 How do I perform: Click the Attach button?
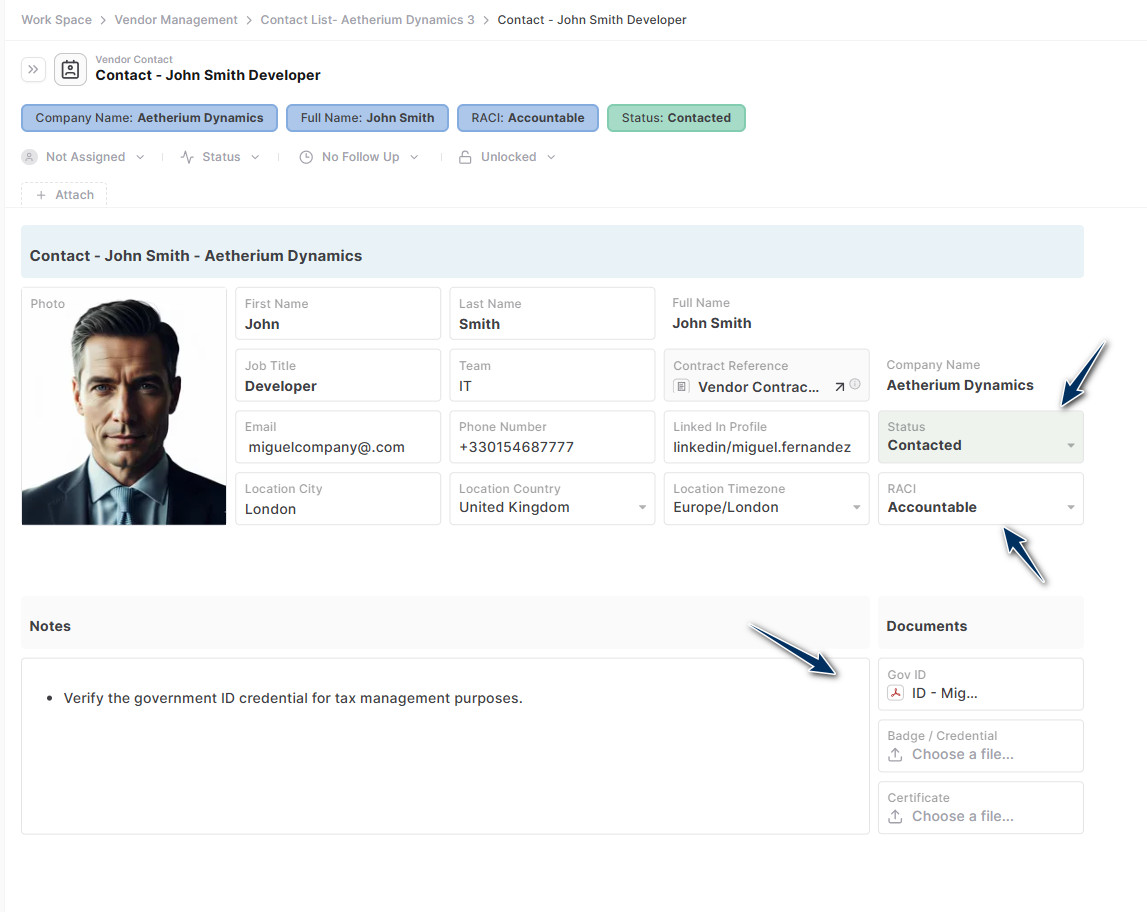point(63,195)
